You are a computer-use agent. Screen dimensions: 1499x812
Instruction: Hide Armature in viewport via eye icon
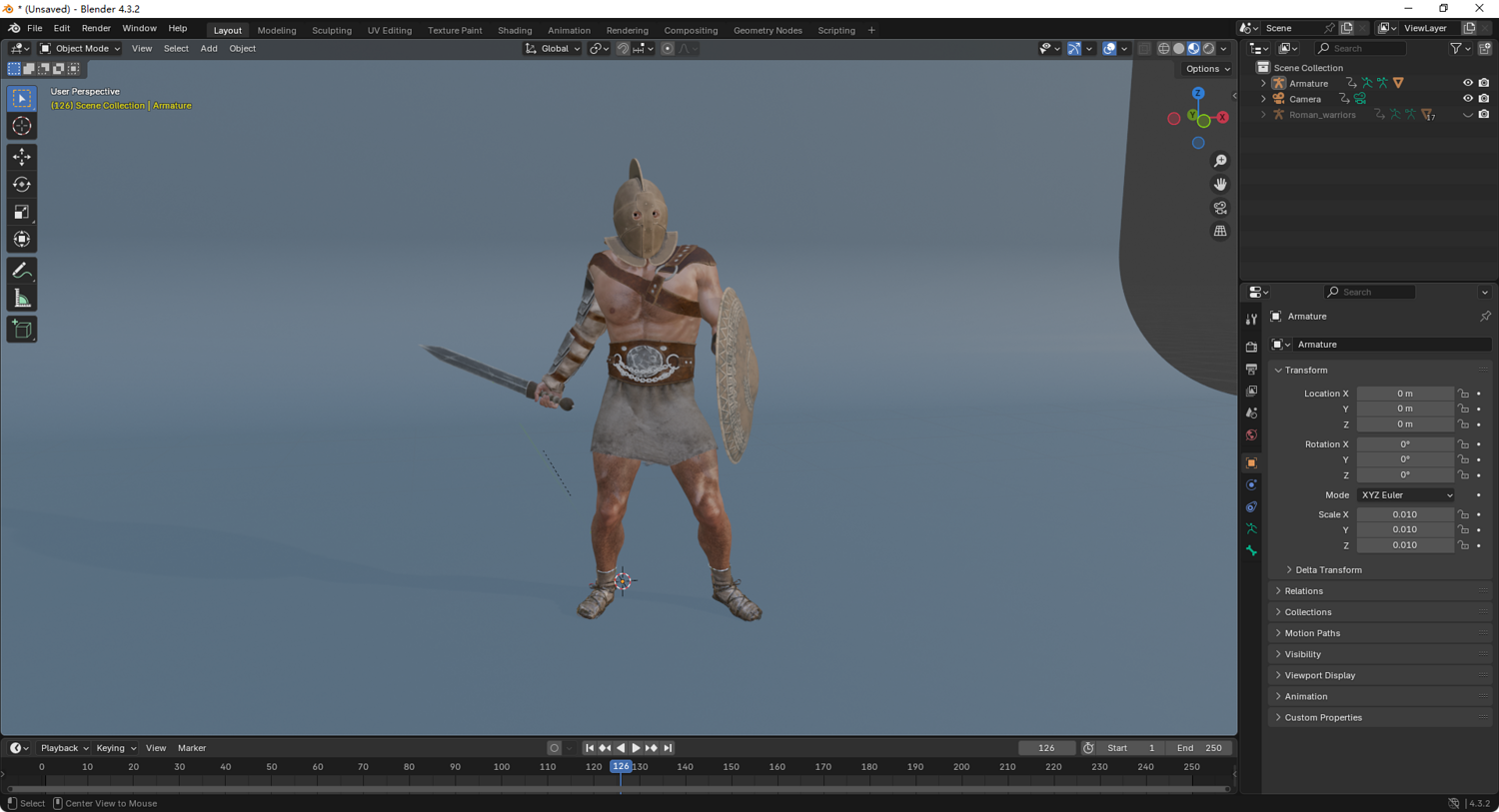[1468, 83]
